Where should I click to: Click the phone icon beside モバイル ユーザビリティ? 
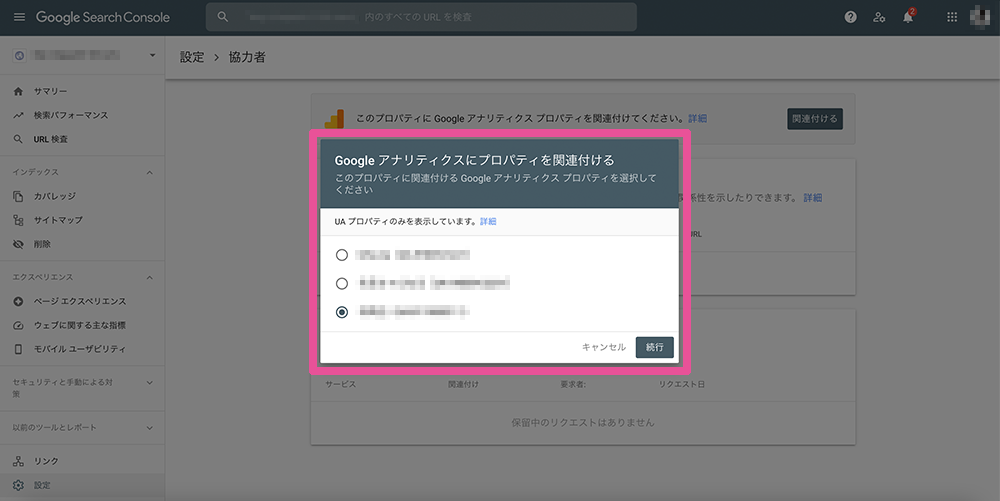(18, 349)
